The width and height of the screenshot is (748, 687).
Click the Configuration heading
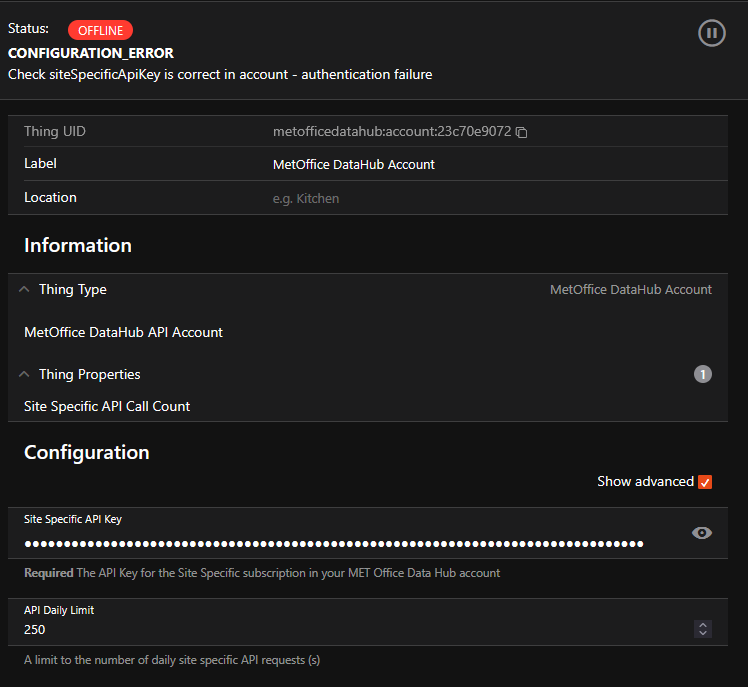(x=87, y=453)
